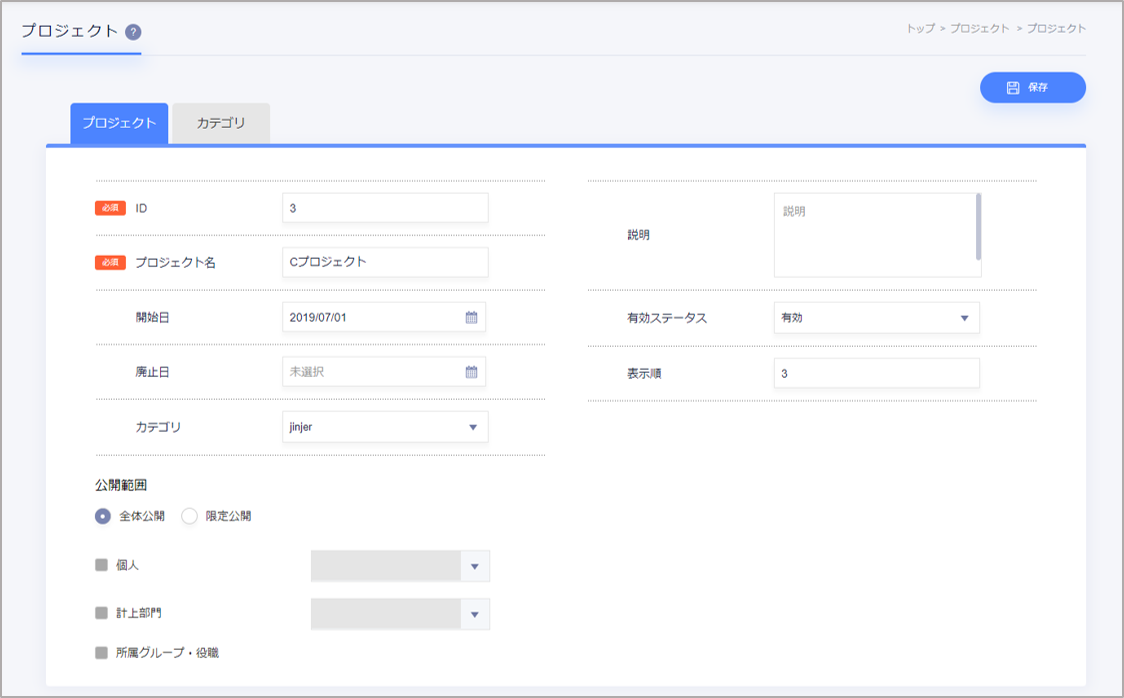Screen dimensions: 1124x698
Task: Open the 開始日 calendar picker icon
Action: [471, 318]
